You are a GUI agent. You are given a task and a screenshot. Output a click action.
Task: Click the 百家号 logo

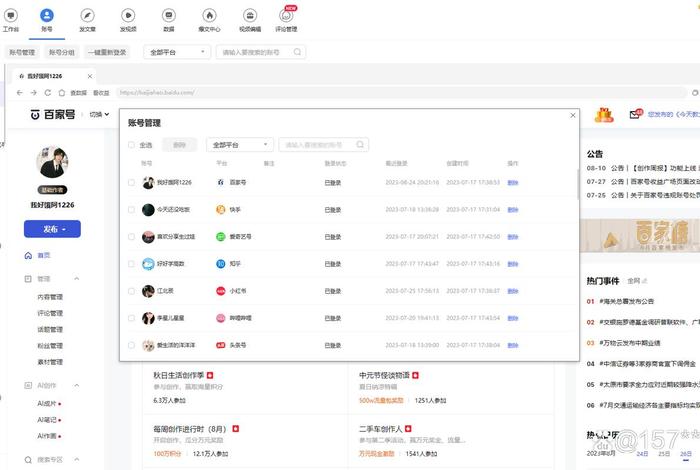coord(53,114)
